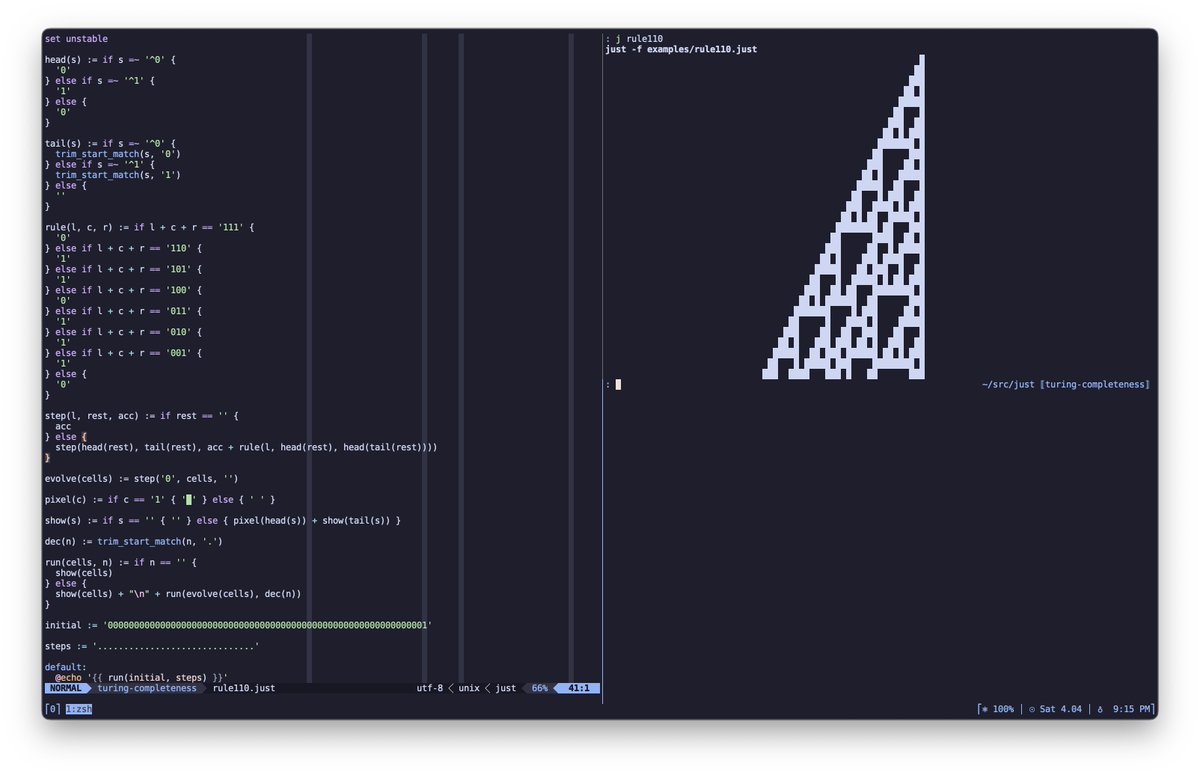Click the utf-8 encoding indicator
The image size is (1200, 775).
click(x=429, y=688)
